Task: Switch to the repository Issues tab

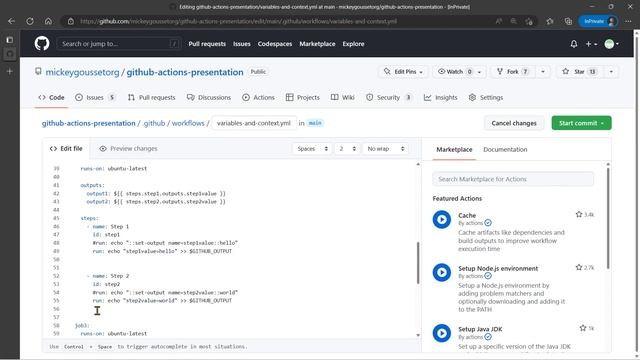Action: point(96,98)
